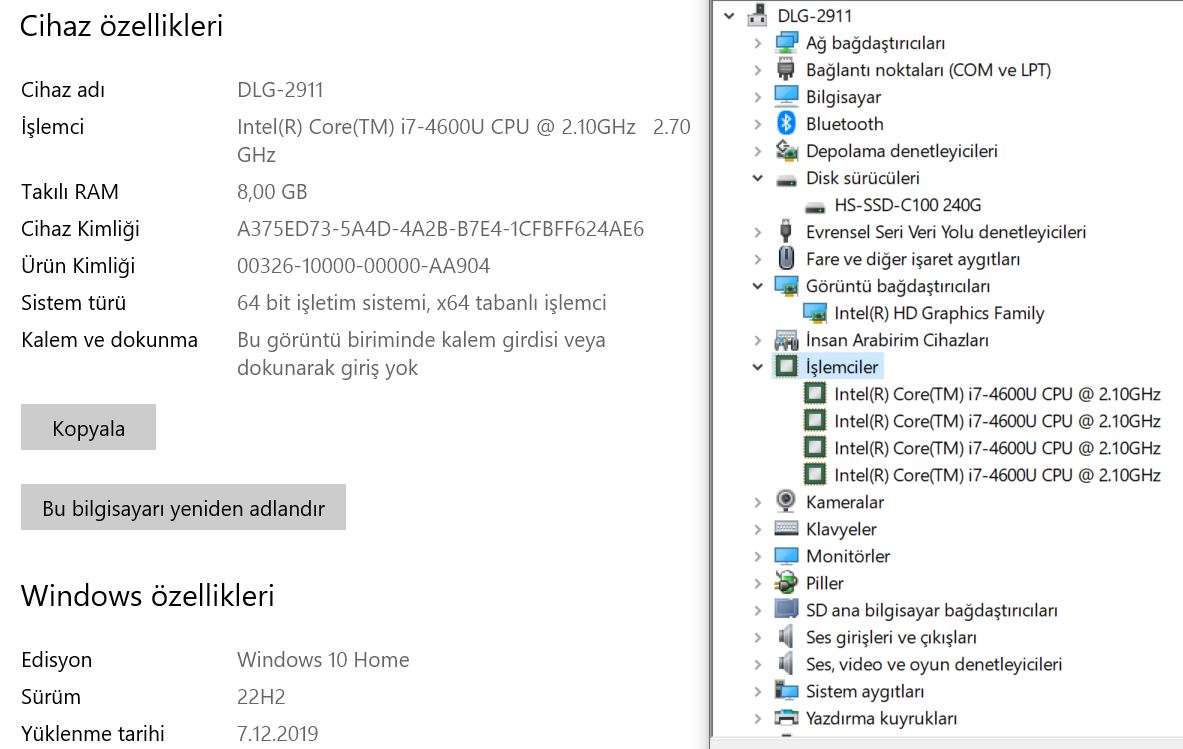The width and height of the screenshot is (1183, 749).
Task: Click the Depolama denetleyicileri icon
Action: point(786,151)
